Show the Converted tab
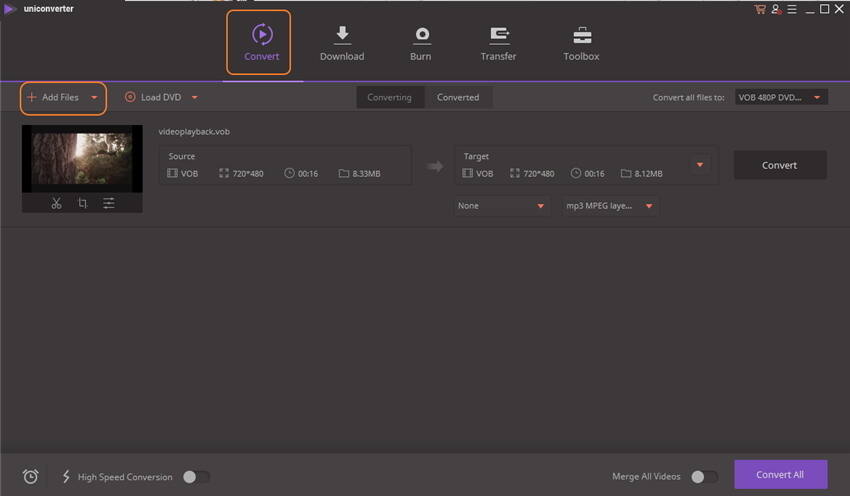This screenshot has width=850, height=496. (x=458, y=98)
